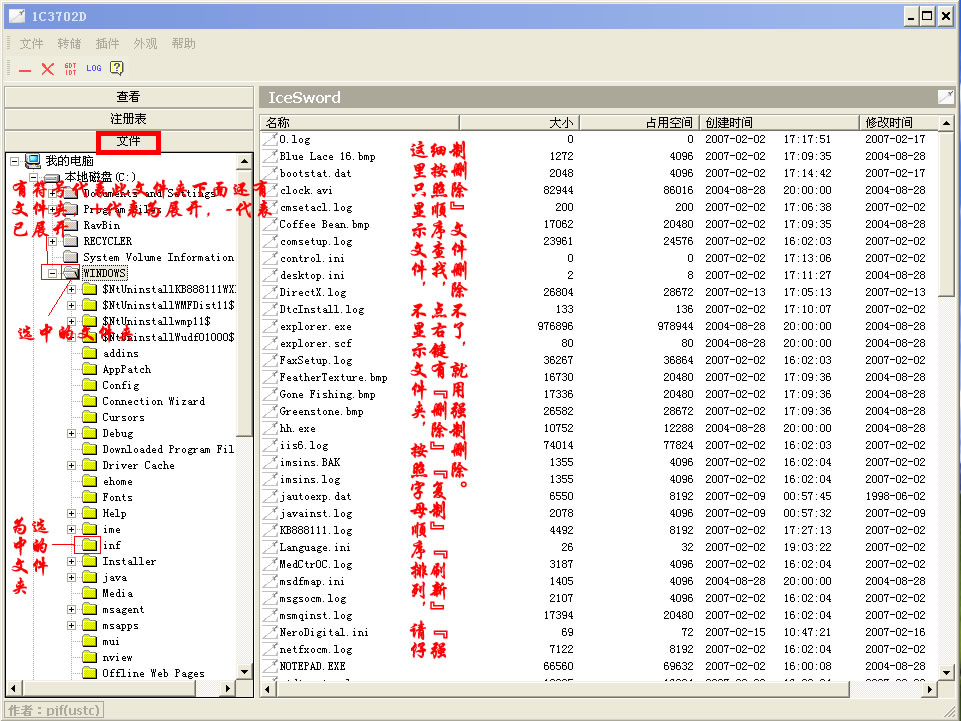The width and height of the screenshot is (961, 721).
Task: Select the inf folder icon
Action: click(x=88, y=545)
